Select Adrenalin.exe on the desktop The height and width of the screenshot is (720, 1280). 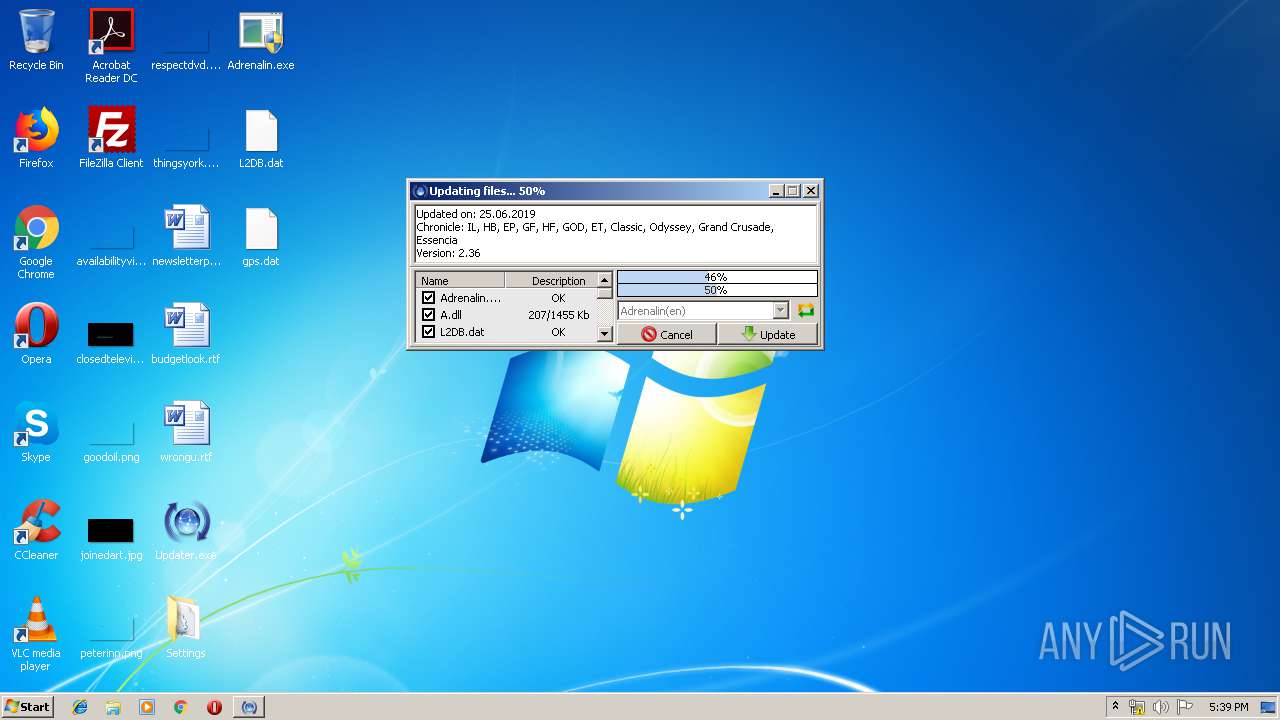[261, 41]
